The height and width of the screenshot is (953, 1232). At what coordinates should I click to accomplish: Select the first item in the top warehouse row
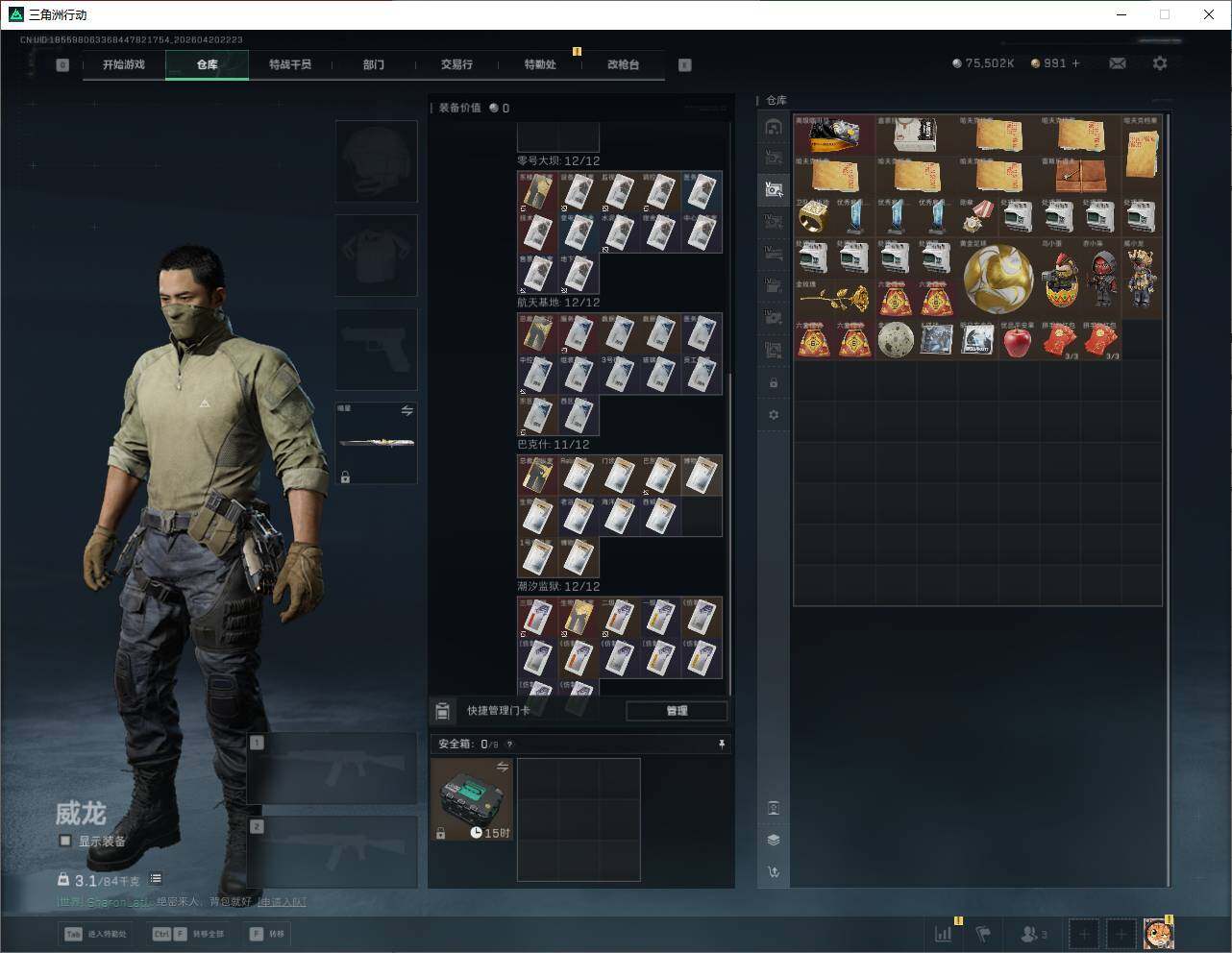834,135
